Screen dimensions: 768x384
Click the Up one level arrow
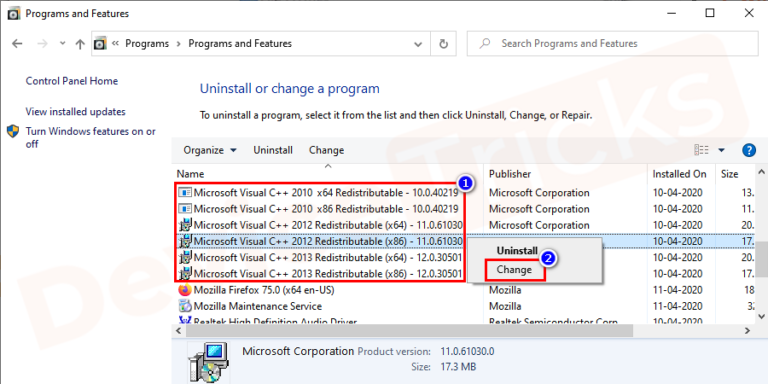80,44
